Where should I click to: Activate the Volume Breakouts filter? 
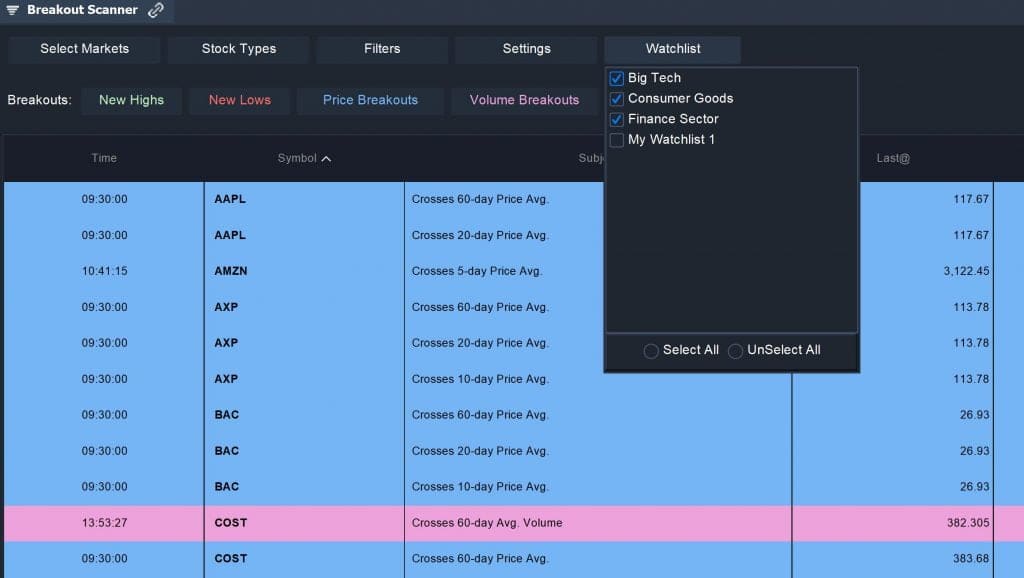[x=524, y=100]
